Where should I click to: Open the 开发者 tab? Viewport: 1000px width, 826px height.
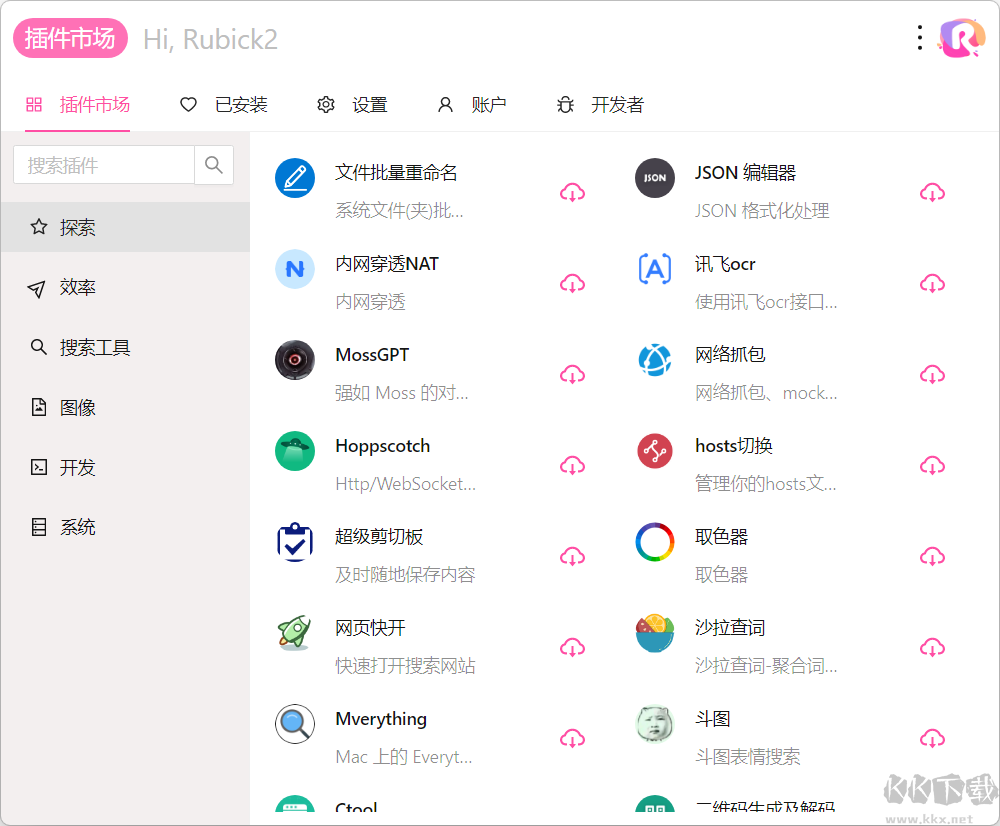point(599,105)
